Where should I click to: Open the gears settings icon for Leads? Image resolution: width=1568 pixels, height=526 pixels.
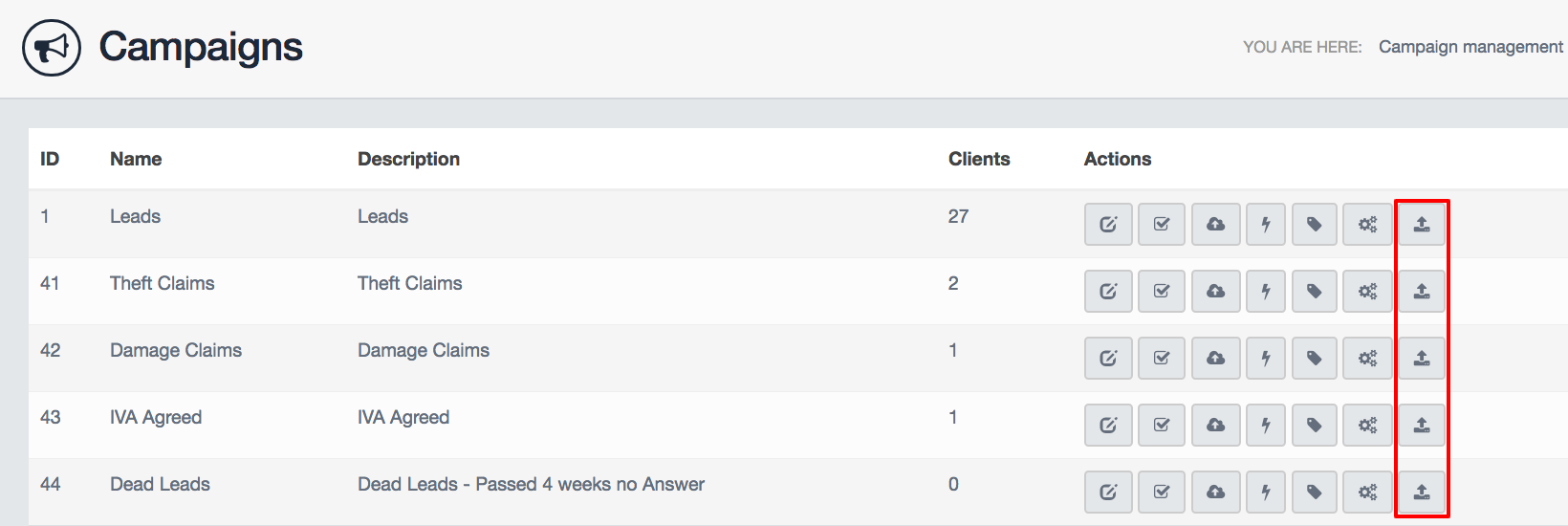pos(1367,225)
